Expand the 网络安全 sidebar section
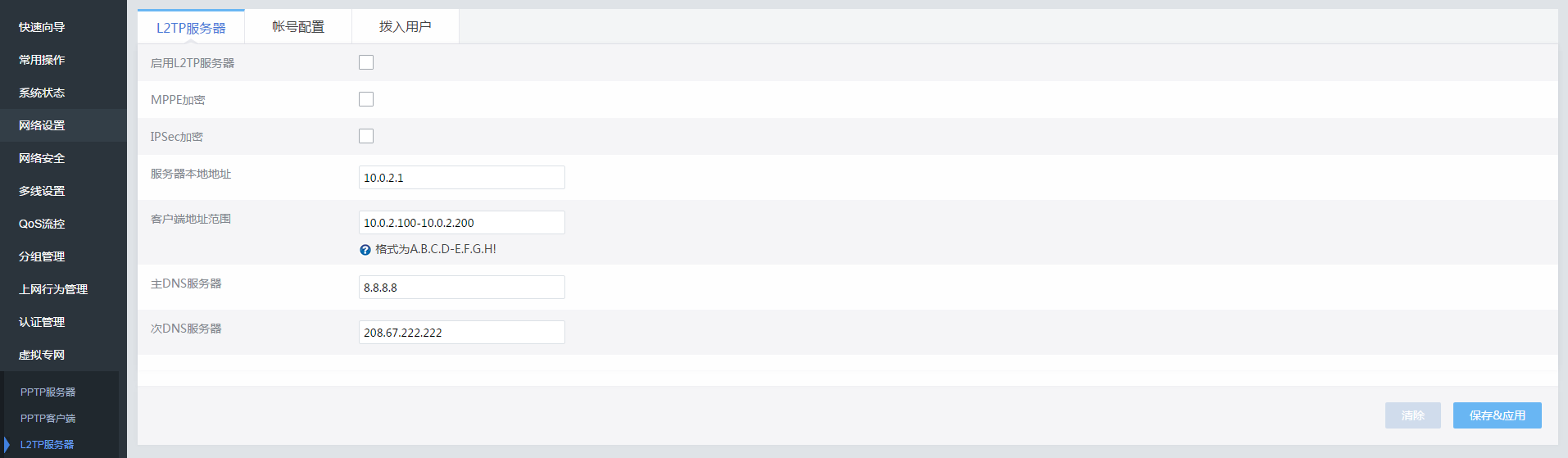Viewport: 1568px width, 458px height. click(42, 158)
